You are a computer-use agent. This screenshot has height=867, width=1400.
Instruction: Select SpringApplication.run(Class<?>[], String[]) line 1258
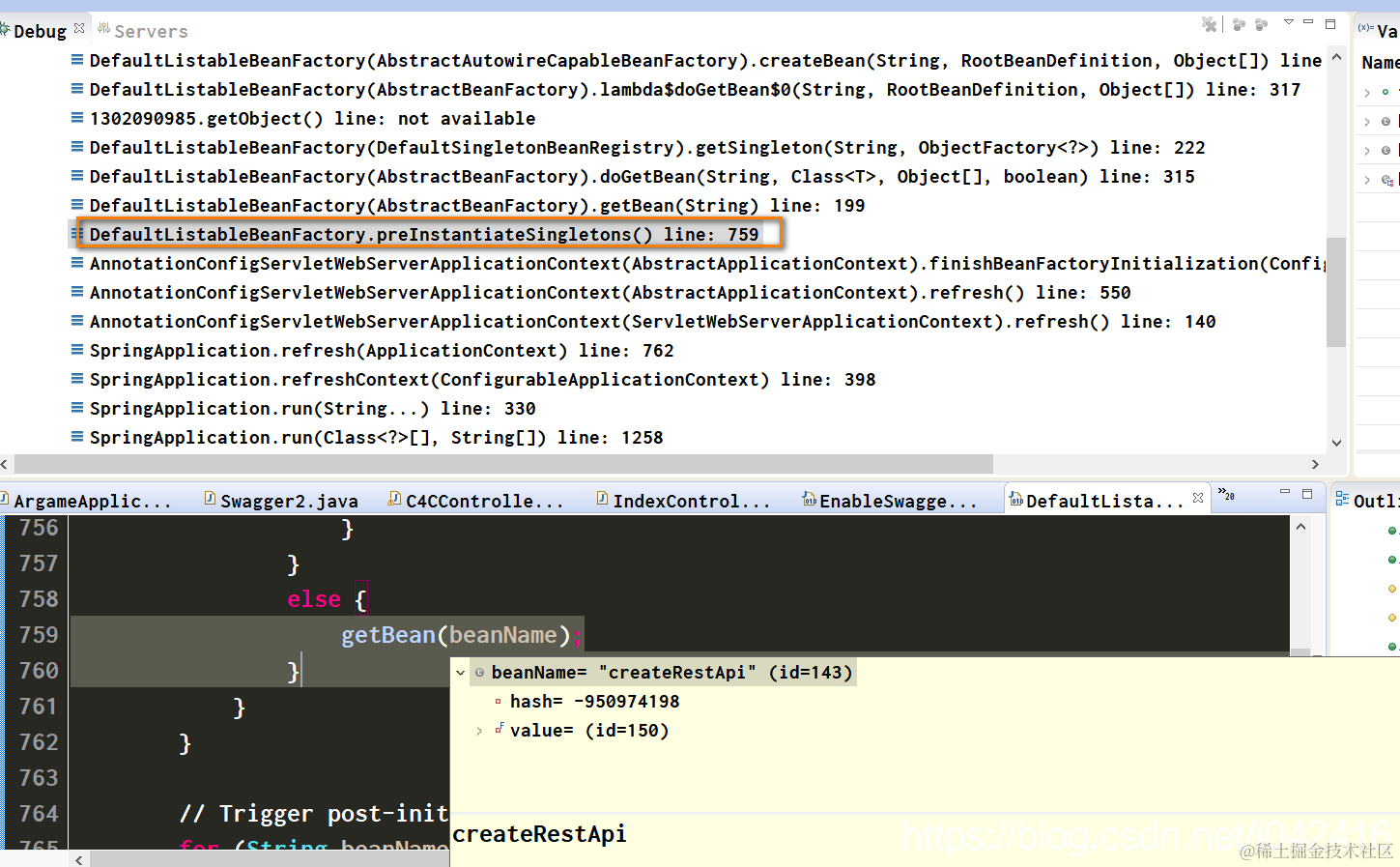376,437
